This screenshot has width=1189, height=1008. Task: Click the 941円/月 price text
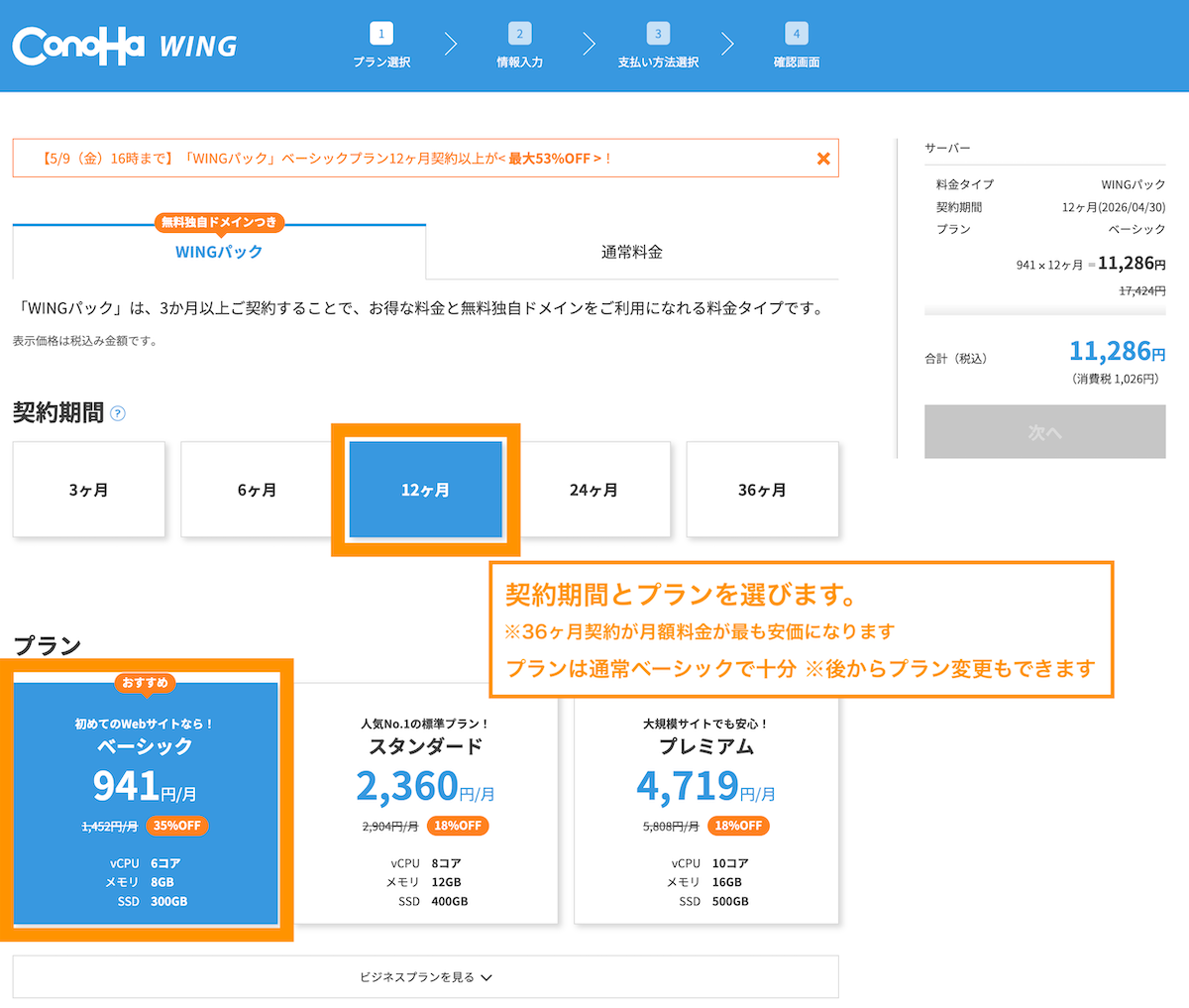(145, 786)
